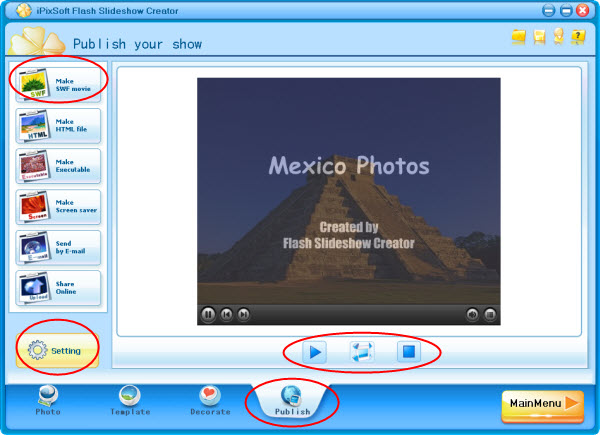Stop the preview with blue square button

pyautogui.click(x=409, y=352)
